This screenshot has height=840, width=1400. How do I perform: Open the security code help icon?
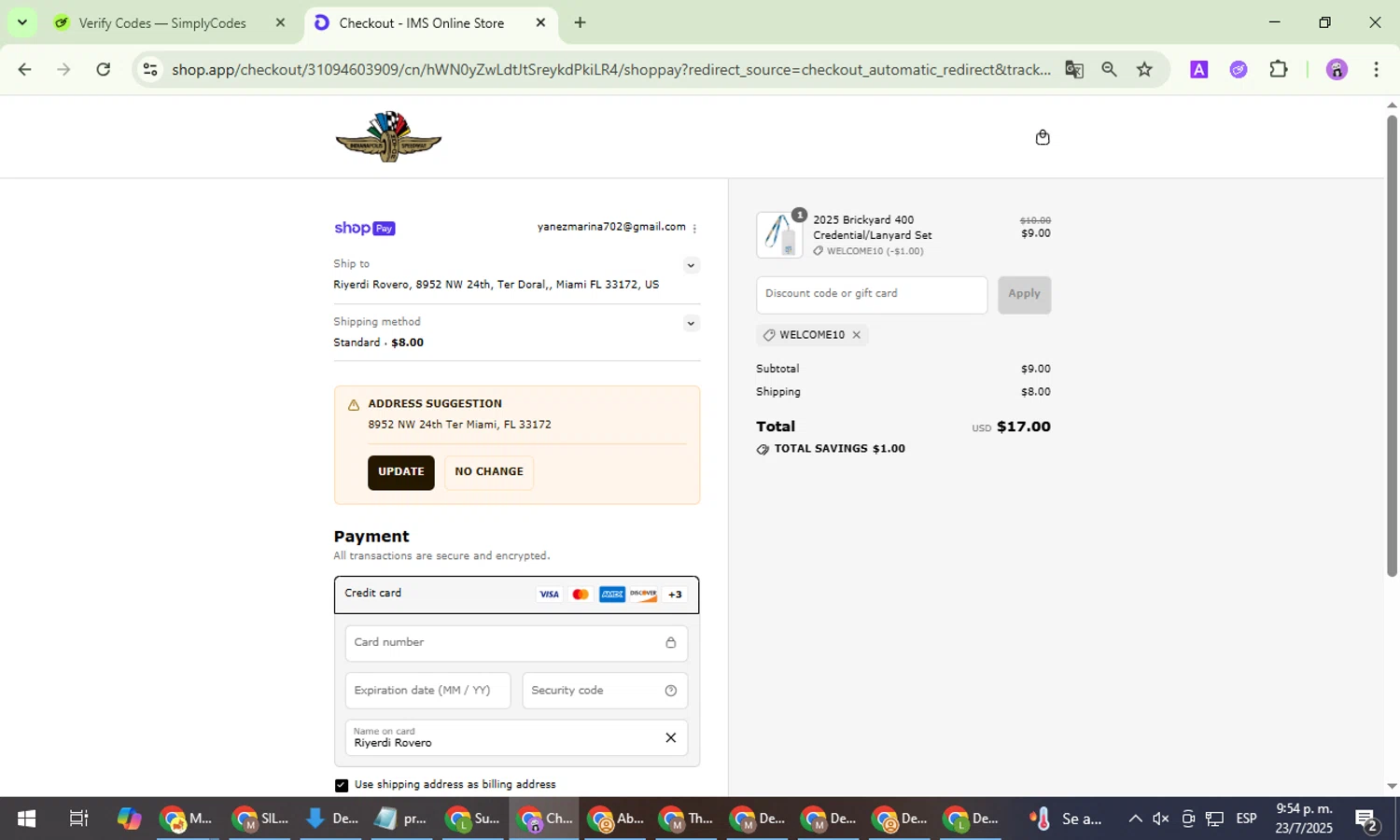click(670, 691)
